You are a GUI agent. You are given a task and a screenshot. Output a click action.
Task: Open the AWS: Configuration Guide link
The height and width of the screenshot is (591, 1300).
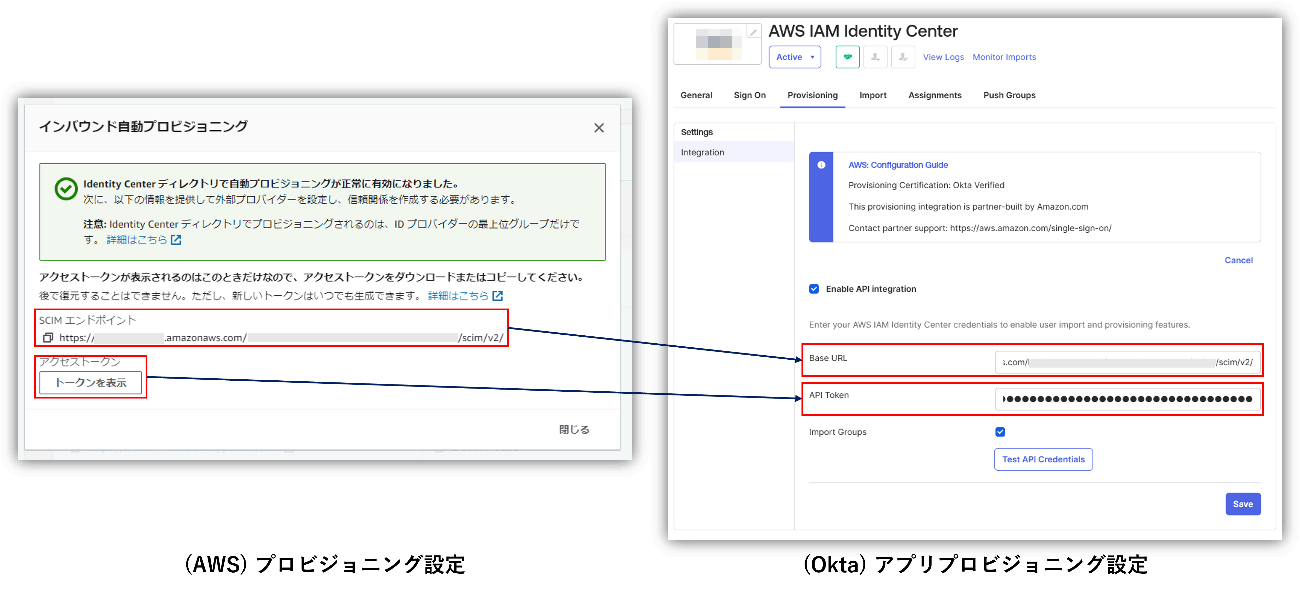coord(898,165)
